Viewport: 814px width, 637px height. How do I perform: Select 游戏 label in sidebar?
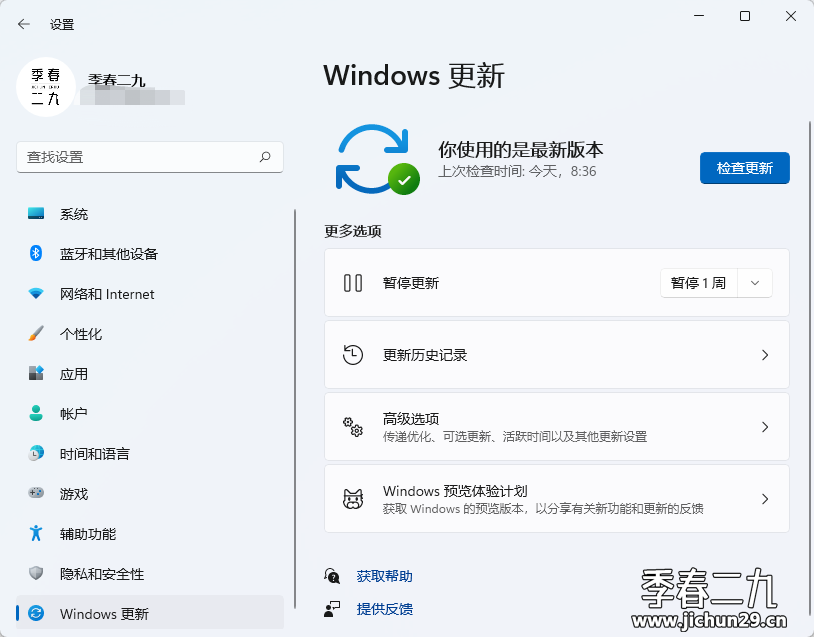click(x=74, y=494)
